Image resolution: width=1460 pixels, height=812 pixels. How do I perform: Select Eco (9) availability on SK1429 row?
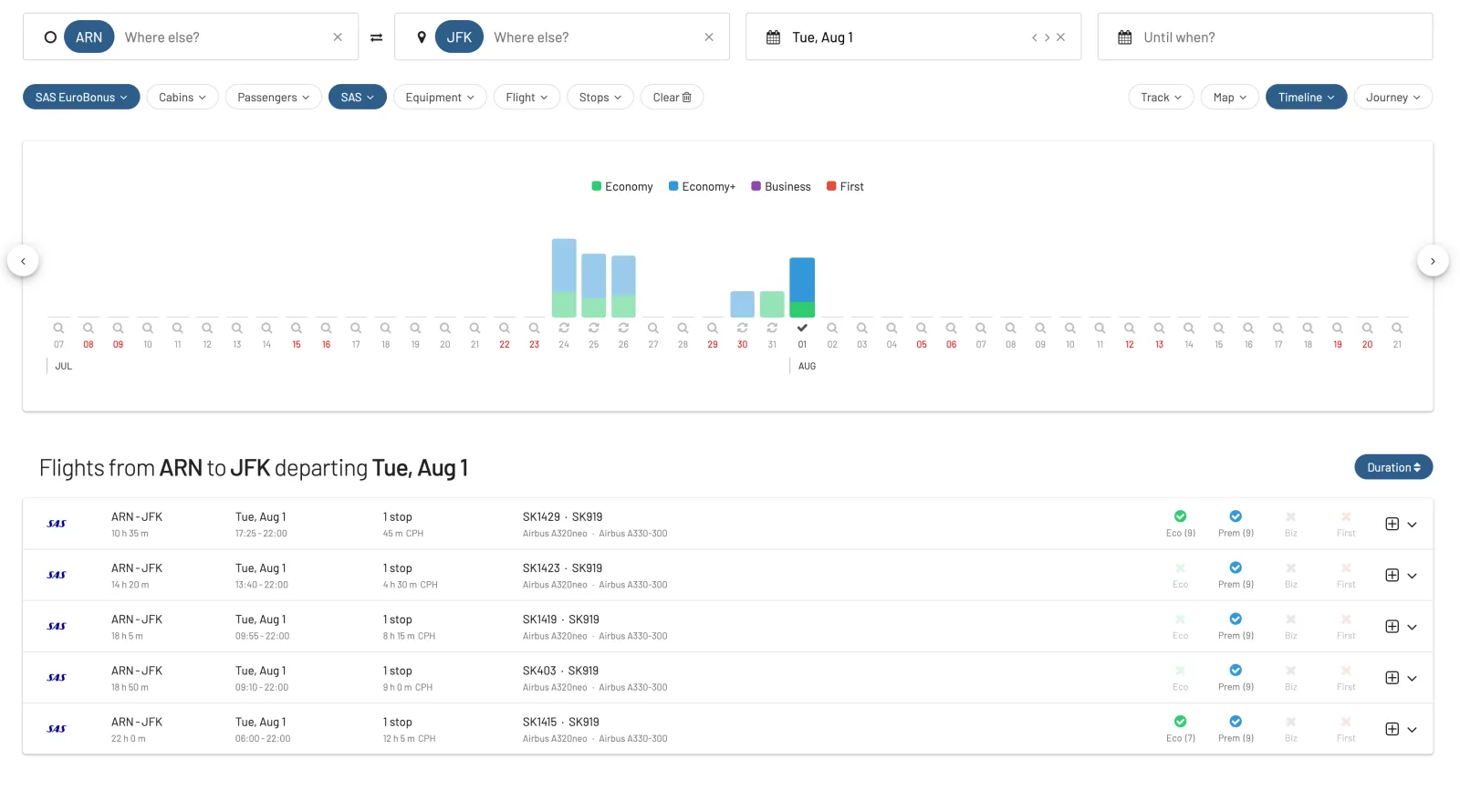[x=1181, y=524]
